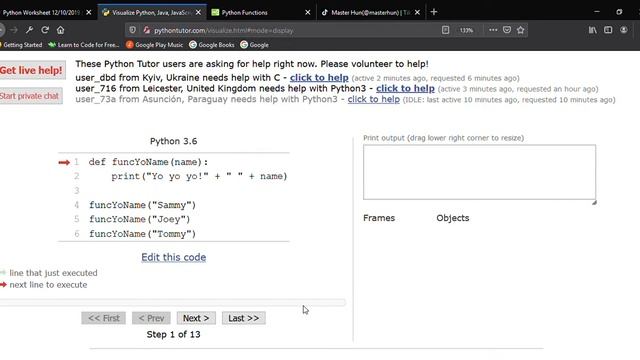
Task: Open the Firefox account icon
Action: click(624, 30)
